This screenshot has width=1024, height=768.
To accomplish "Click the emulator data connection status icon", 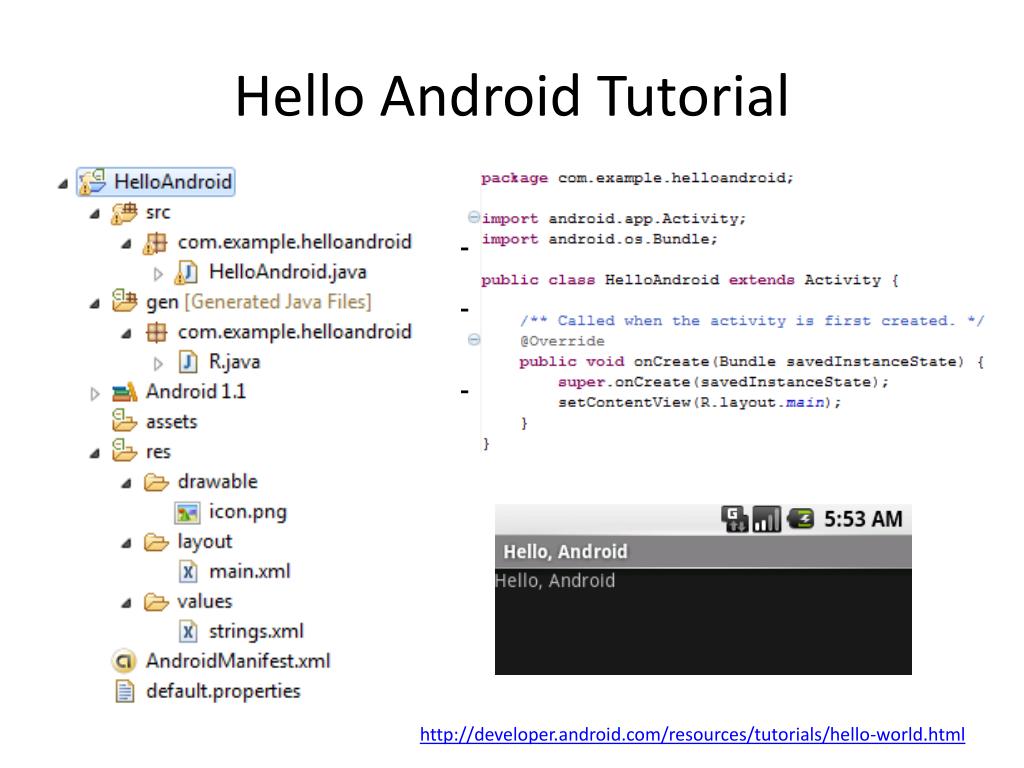I will pyautogui.click(x=735, y=519).
